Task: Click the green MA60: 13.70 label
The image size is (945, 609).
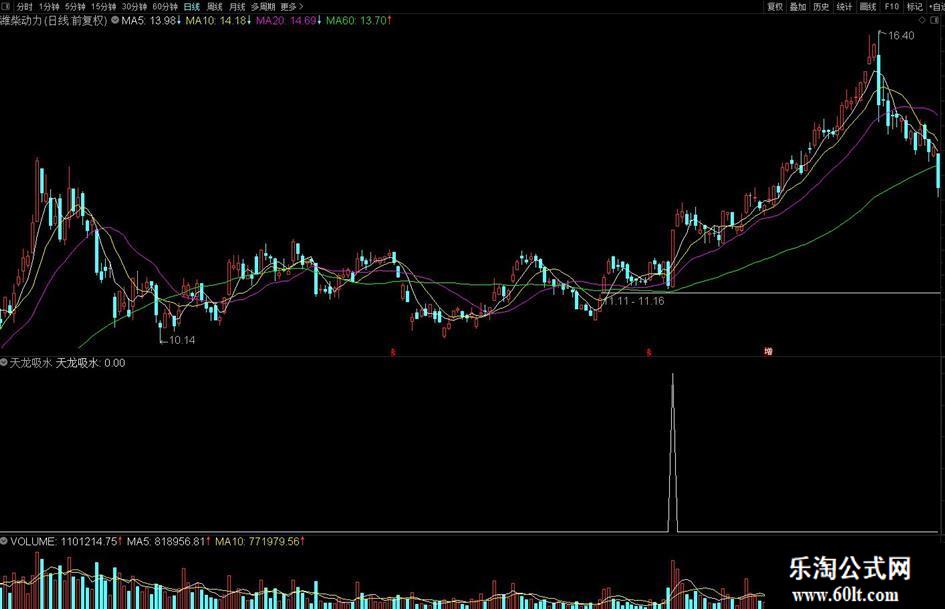Action: [359, 20]
